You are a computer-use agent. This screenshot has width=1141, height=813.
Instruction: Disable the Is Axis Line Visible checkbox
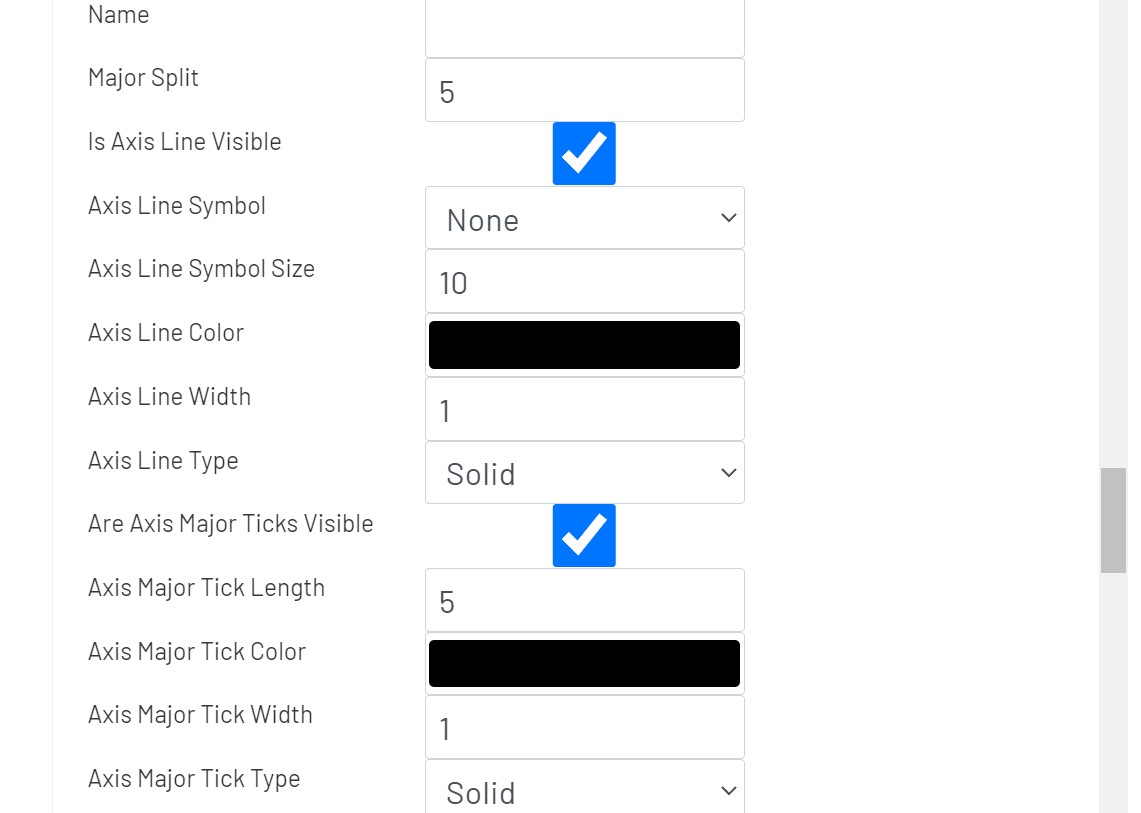pyautogui.click(x=584, y=153)
